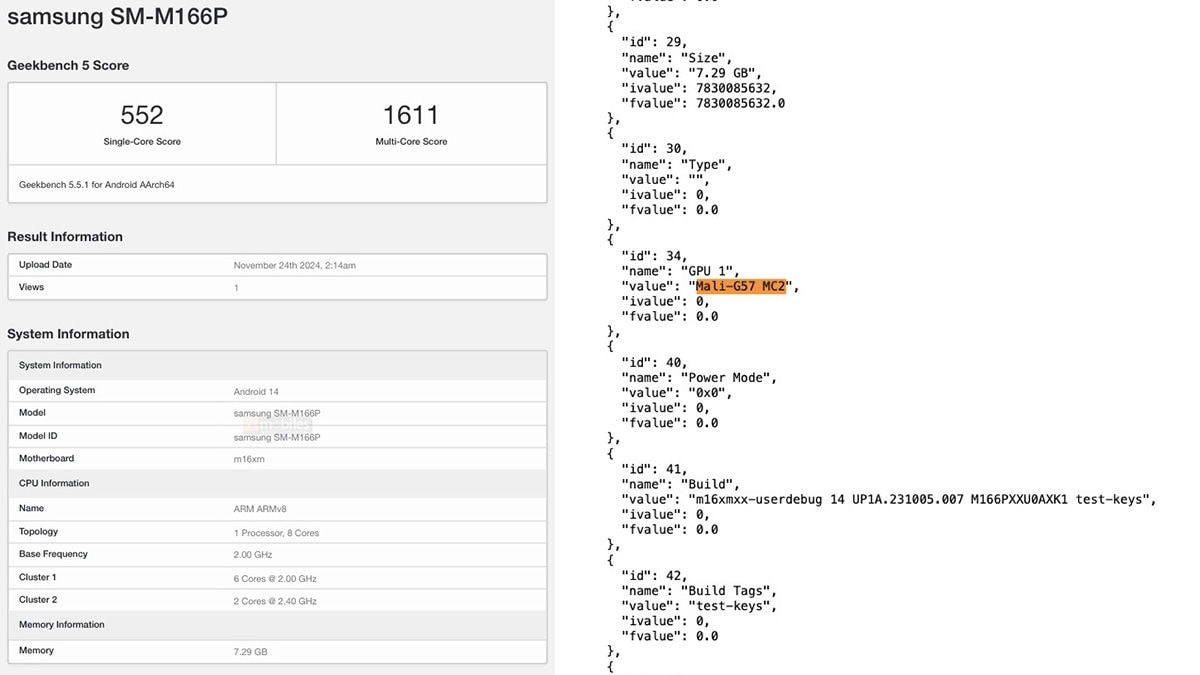Image resolution: width=1200 pixels, height=675 pixels.
Task: Click the Result Information heading
Action: pos(65,237)
